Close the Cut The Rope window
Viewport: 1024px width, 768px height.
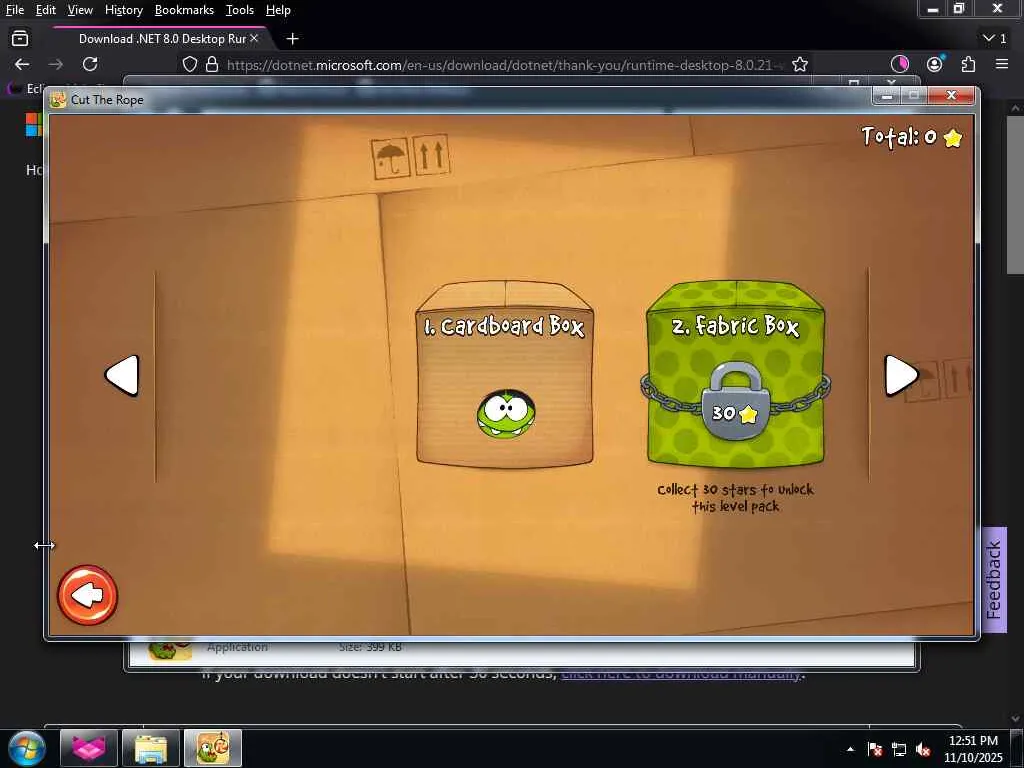point(952,96)
